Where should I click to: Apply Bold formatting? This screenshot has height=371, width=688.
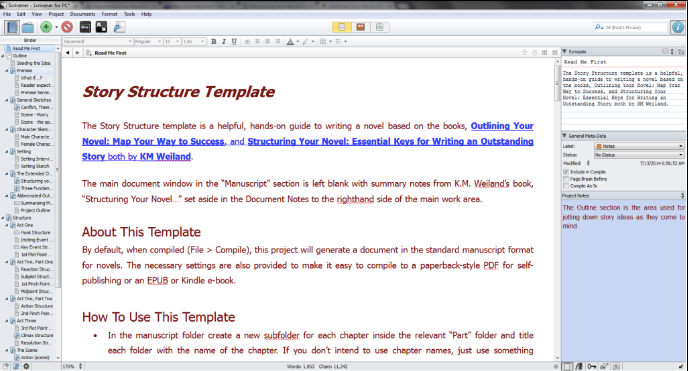point(214,41)
